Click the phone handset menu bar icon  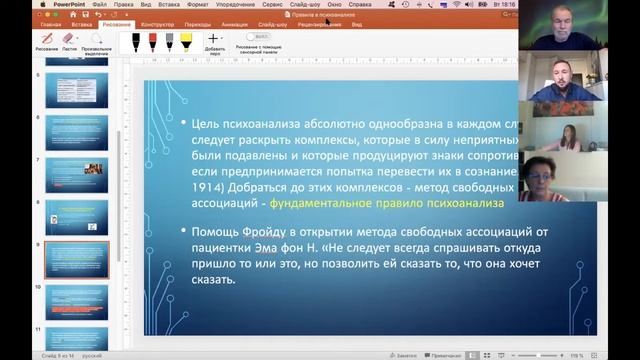(x=431, y=4)
